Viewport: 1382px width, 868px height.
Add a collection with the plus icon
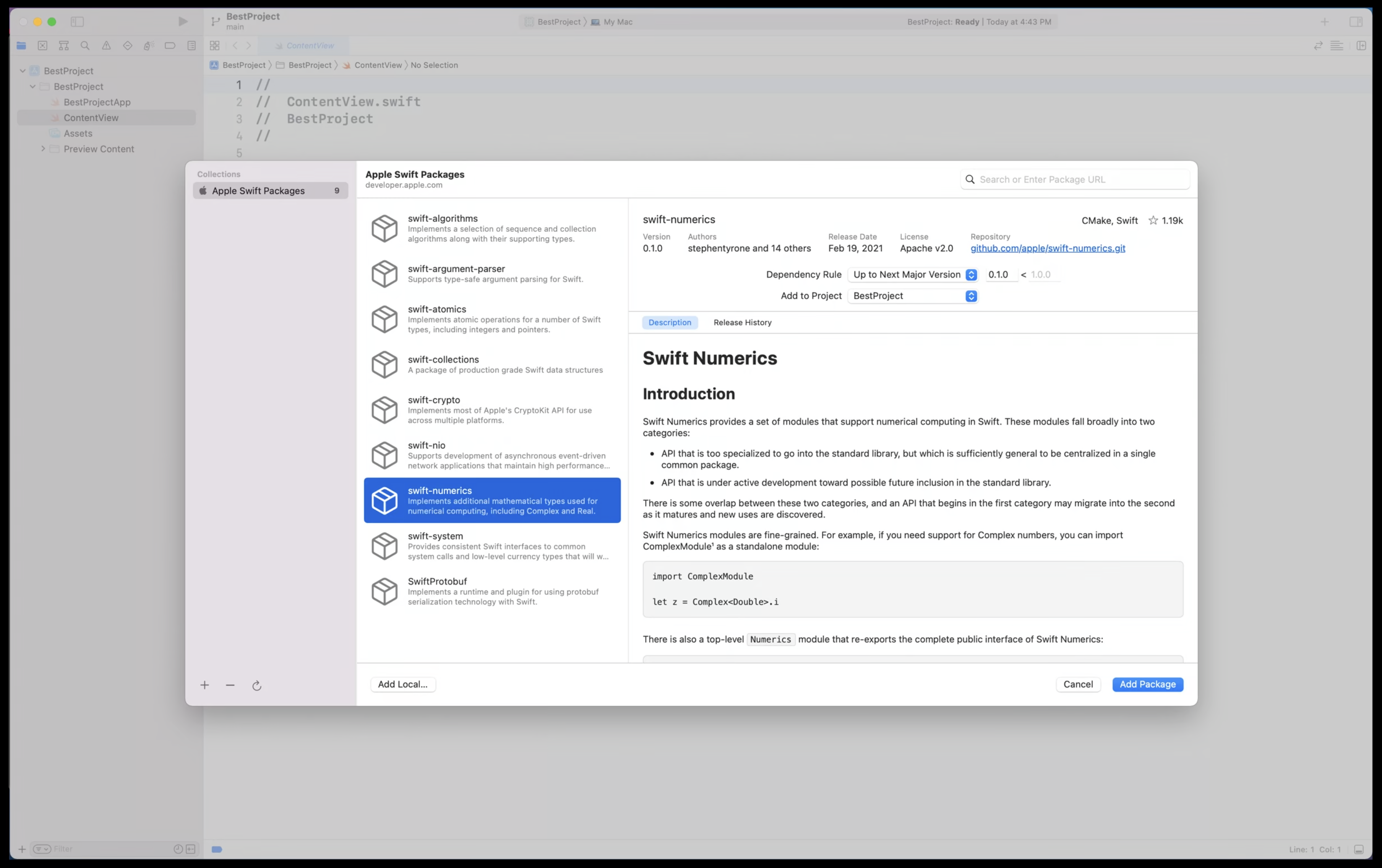tap(205, 685)
